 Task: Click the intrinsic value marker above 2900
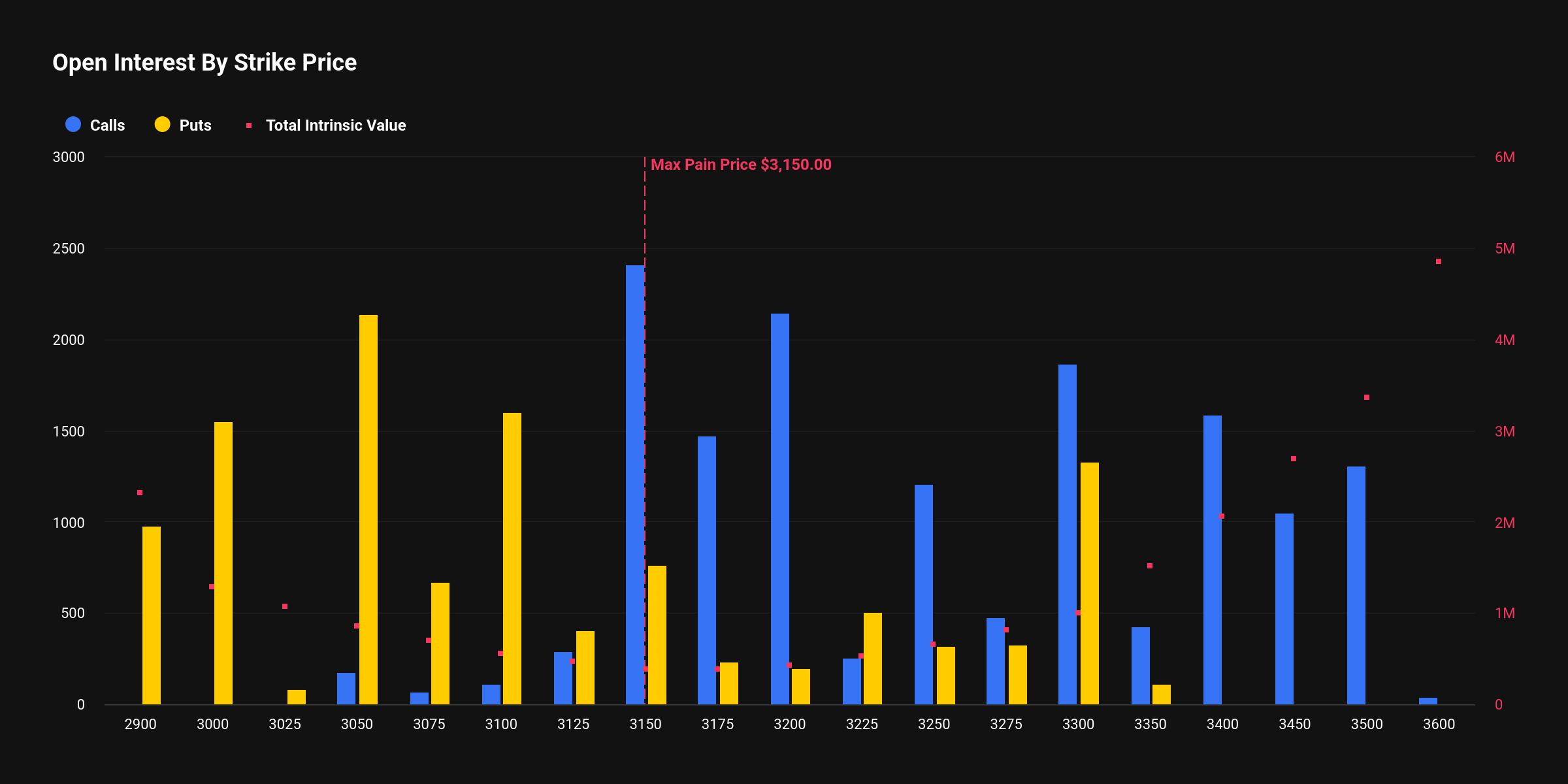(x=140, y=493)
